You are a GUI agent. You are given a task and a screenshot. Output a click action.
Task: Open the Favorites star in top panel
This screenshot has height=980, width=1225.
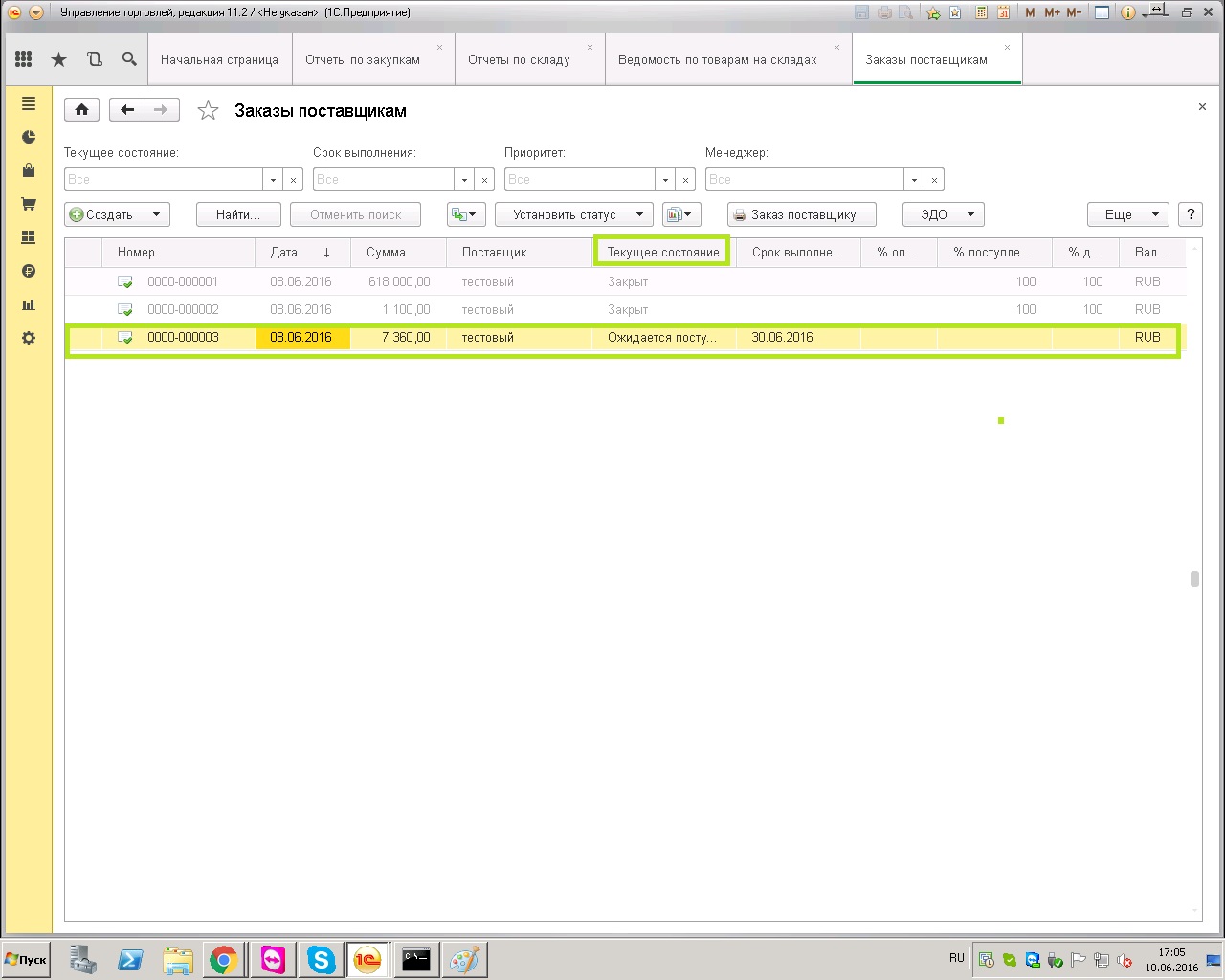tap(59, 59)
